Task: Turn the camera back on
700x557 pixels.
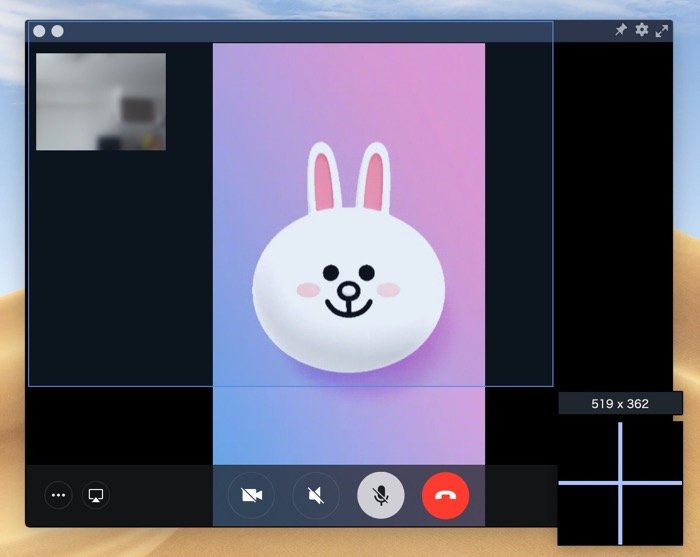Action: pyautogui.click(x=251, y=495)
